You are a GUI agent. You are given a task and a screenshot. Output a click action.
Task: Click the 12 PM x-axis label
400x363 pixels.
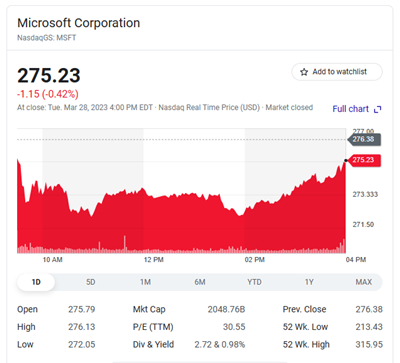pos(154,260)
